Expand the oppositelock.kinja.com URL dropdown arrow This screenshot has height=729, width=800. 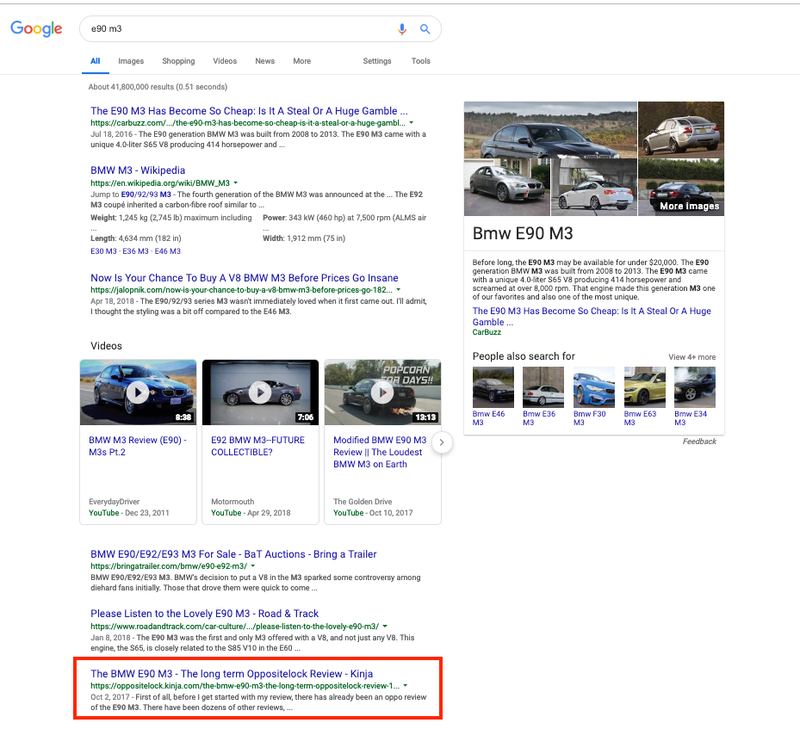406,686
